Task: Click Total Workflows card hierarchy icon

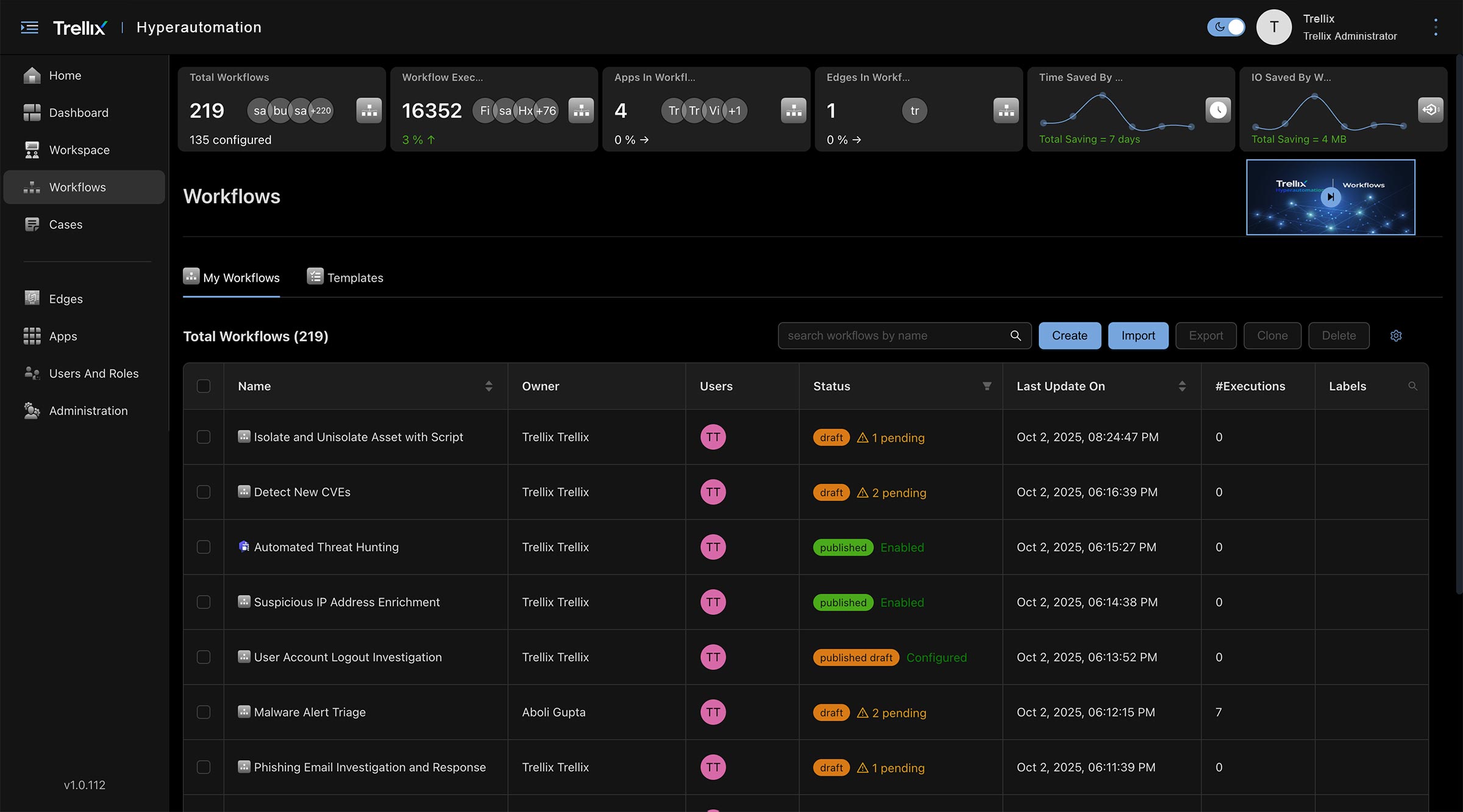Action: point(369,110)
